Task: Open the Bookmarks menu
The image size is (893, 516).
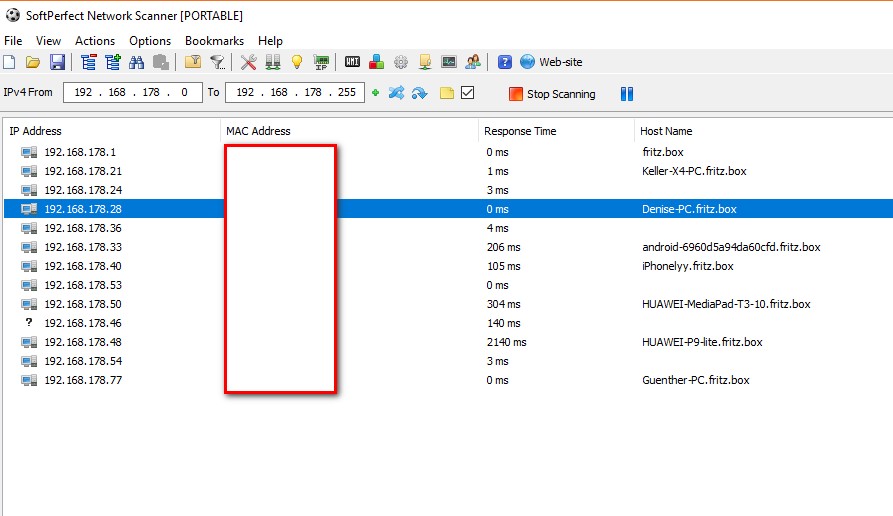Action: [214, 41]
